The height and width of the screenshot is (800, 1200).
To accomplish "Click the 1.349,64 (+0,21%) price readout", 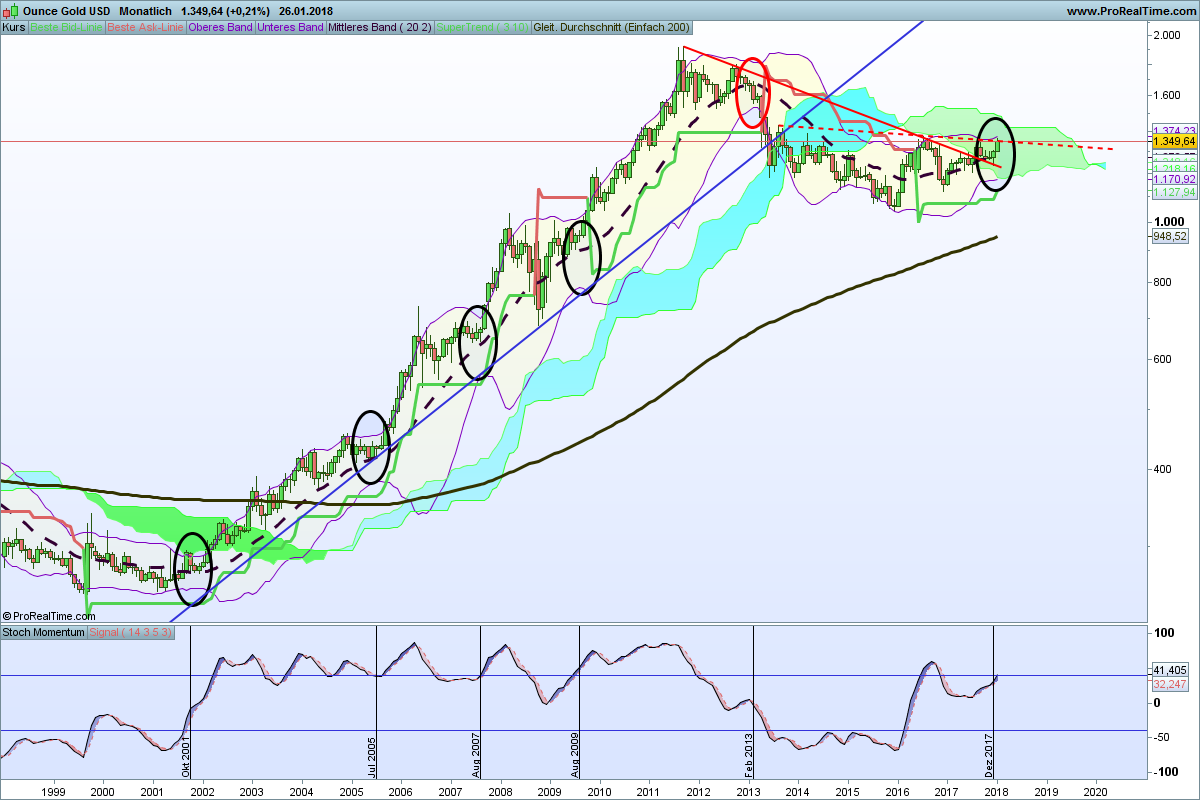I will coord(224,11).
